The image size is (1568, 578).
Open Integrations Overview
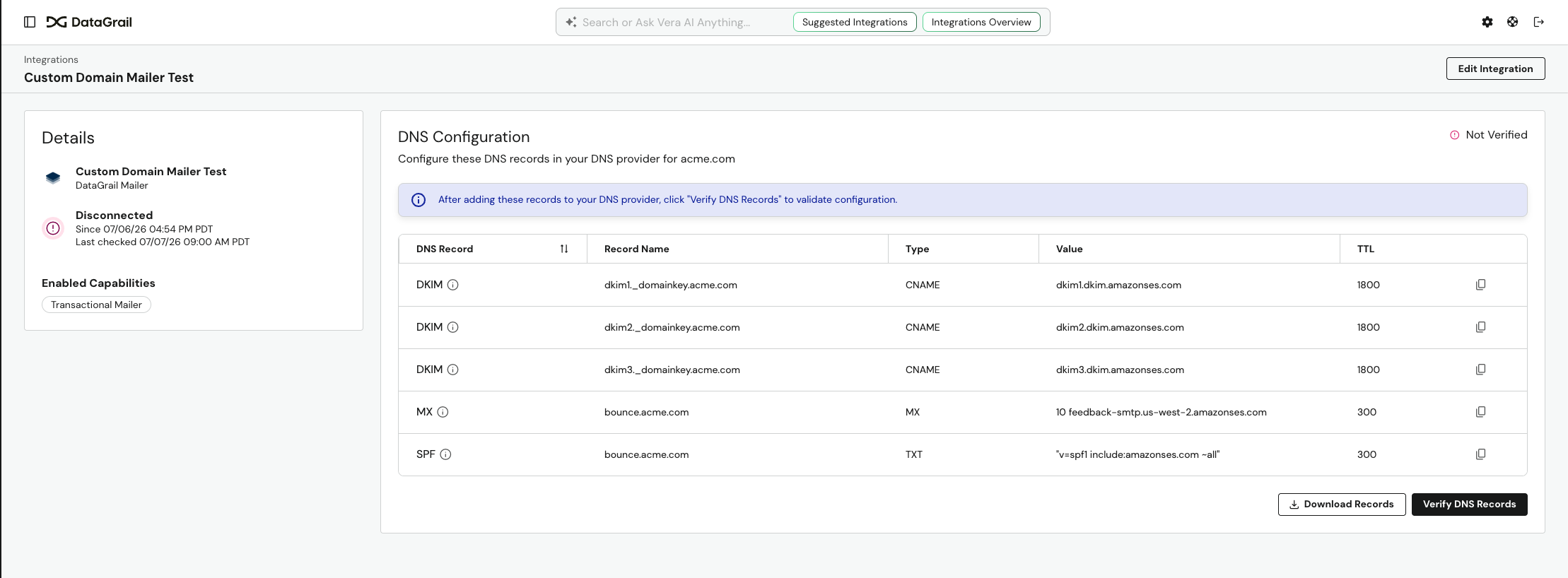click(x=981, y=22)
